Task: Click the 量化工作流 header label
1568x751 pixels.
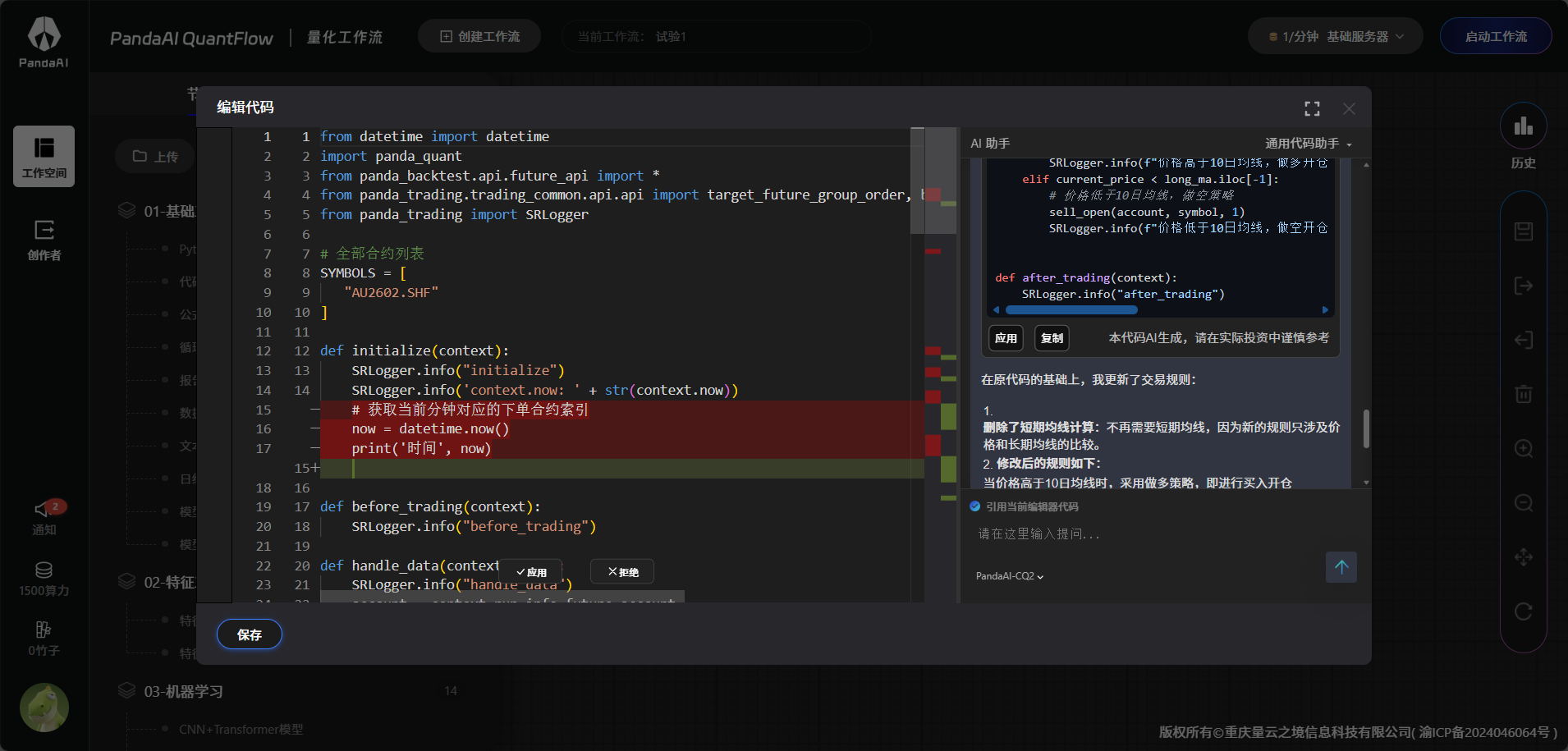Action: tap(345, 37)
